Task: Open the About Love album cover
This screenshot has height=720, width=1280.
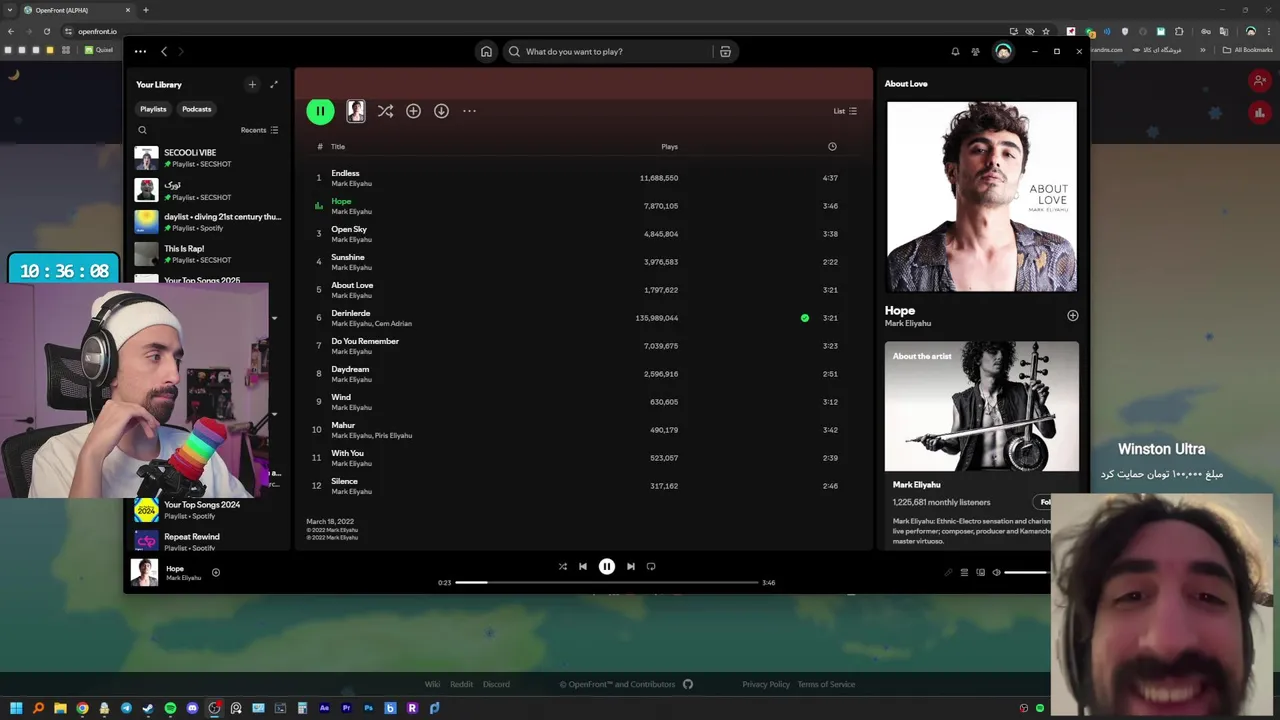Action: point(982,197)
